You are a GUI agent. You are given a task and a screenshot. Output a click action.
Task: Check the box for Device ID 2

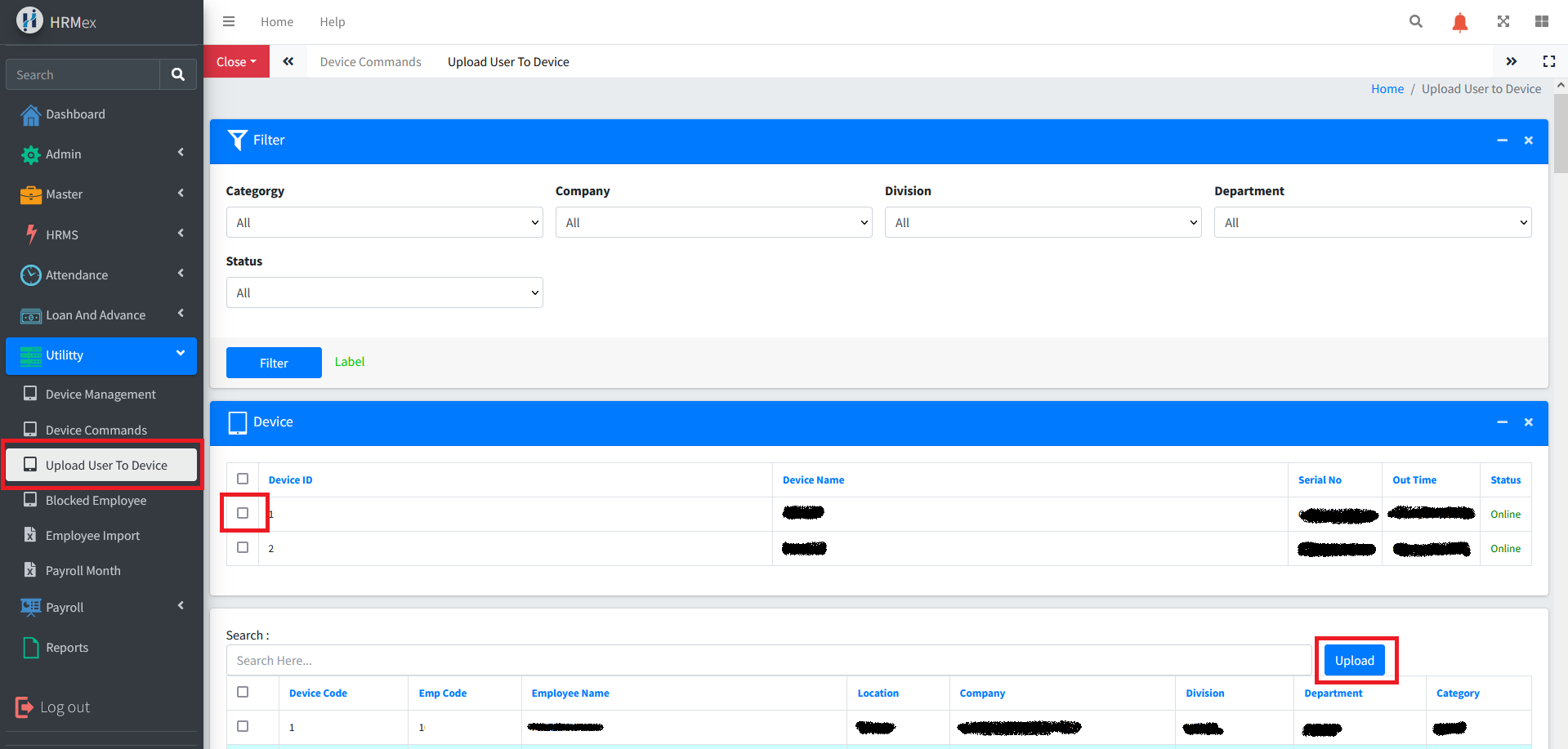click(x=243, y=547)
